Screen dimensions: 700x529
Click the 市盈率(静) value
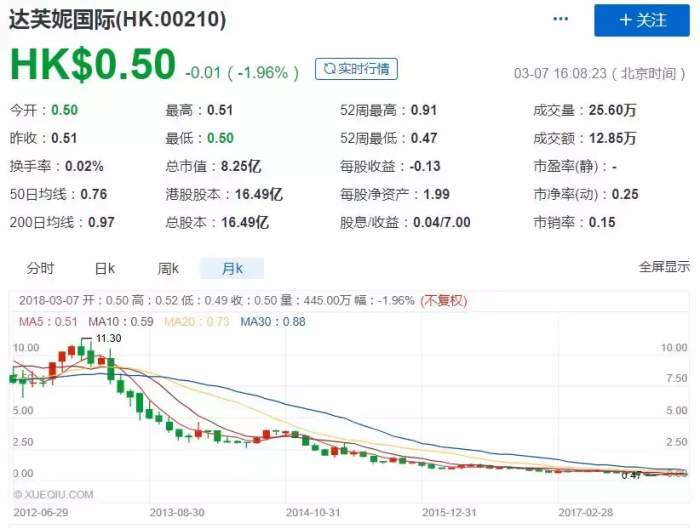tap(614, 167)
